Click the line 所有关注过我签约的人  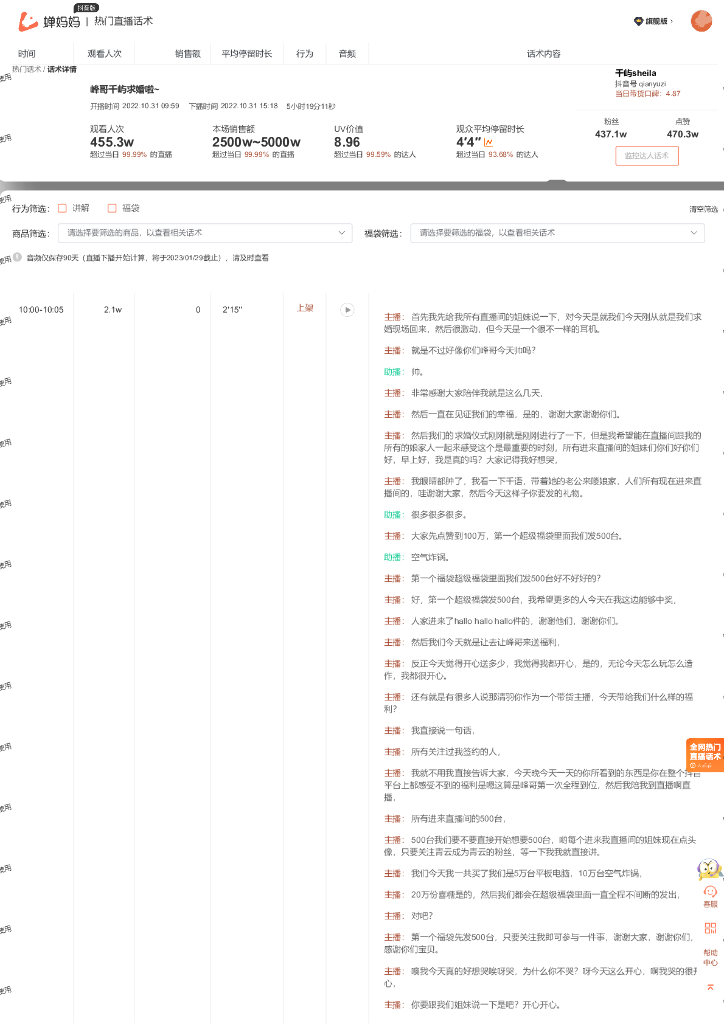(x=455, y=752)
